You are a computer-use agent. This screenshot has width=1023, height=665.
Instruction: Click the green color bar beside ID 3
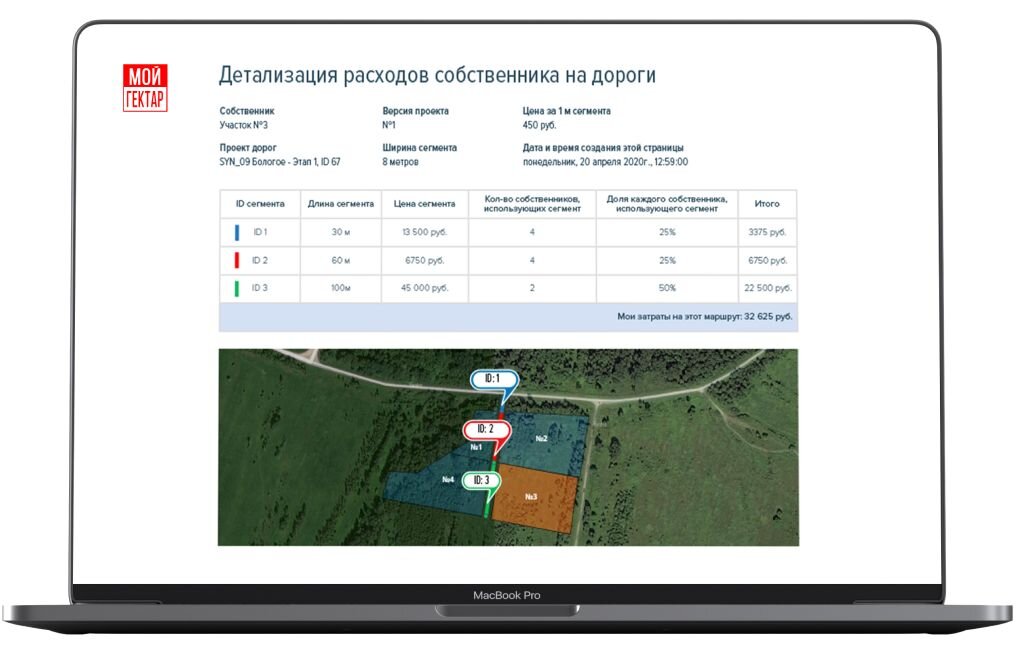(237, 288)
